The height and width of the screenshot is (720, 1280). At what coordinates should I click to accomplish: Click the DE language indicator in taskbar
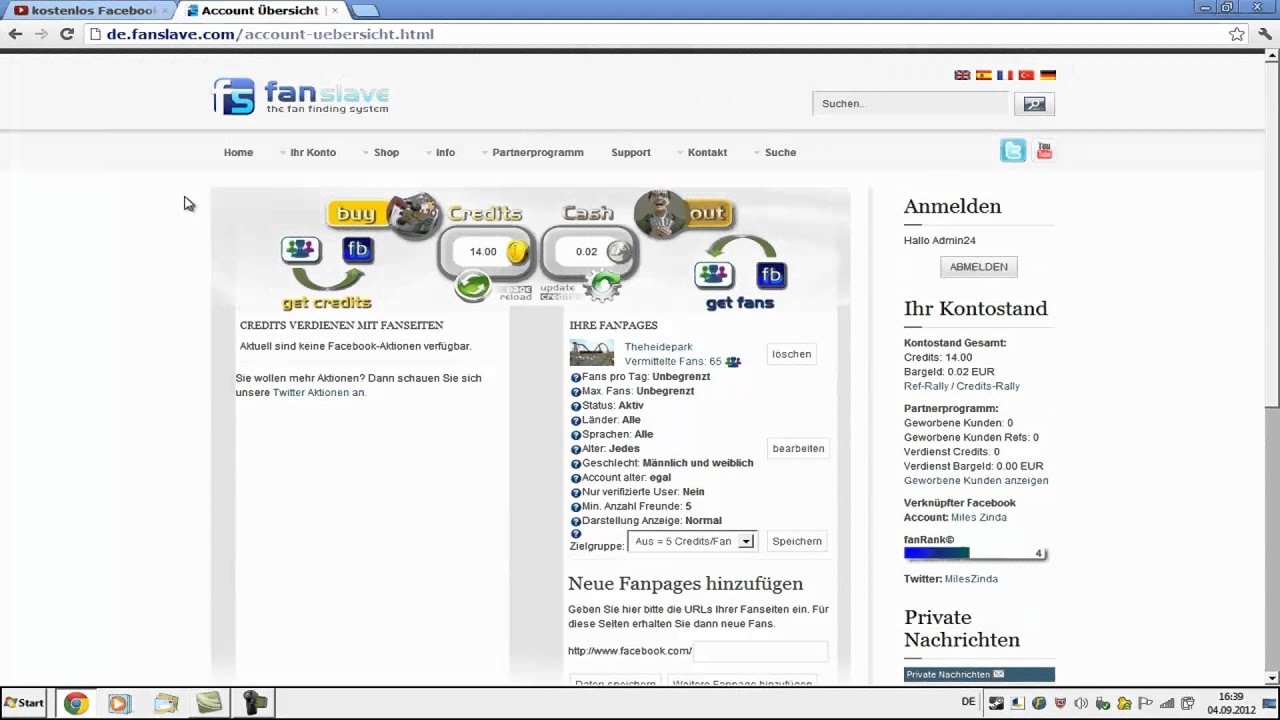pyautogui.click(x=968, y=702)
